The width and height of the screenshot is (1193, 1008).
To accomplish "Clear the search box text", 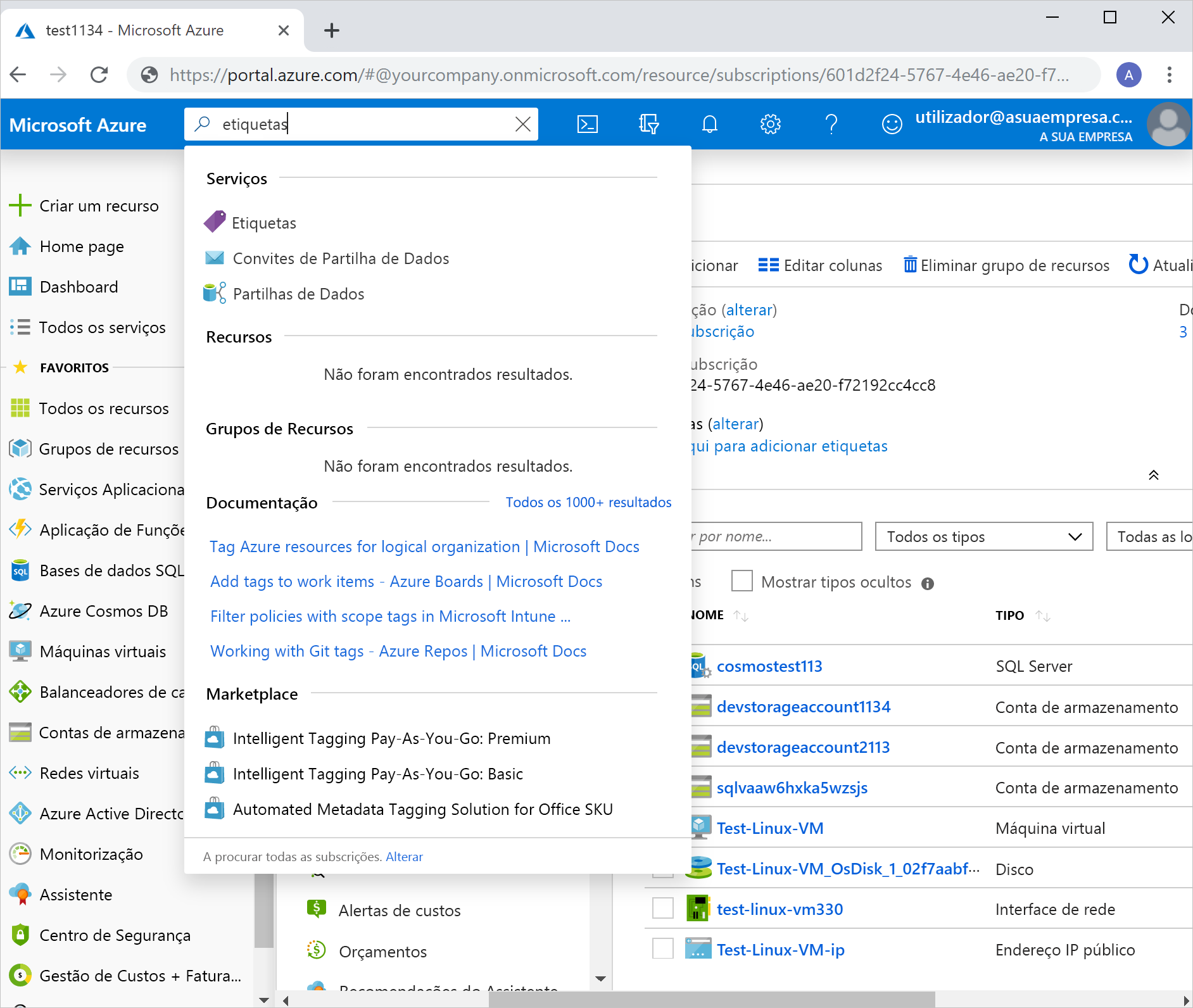I will pyautogui.click(x=523, y=124).
